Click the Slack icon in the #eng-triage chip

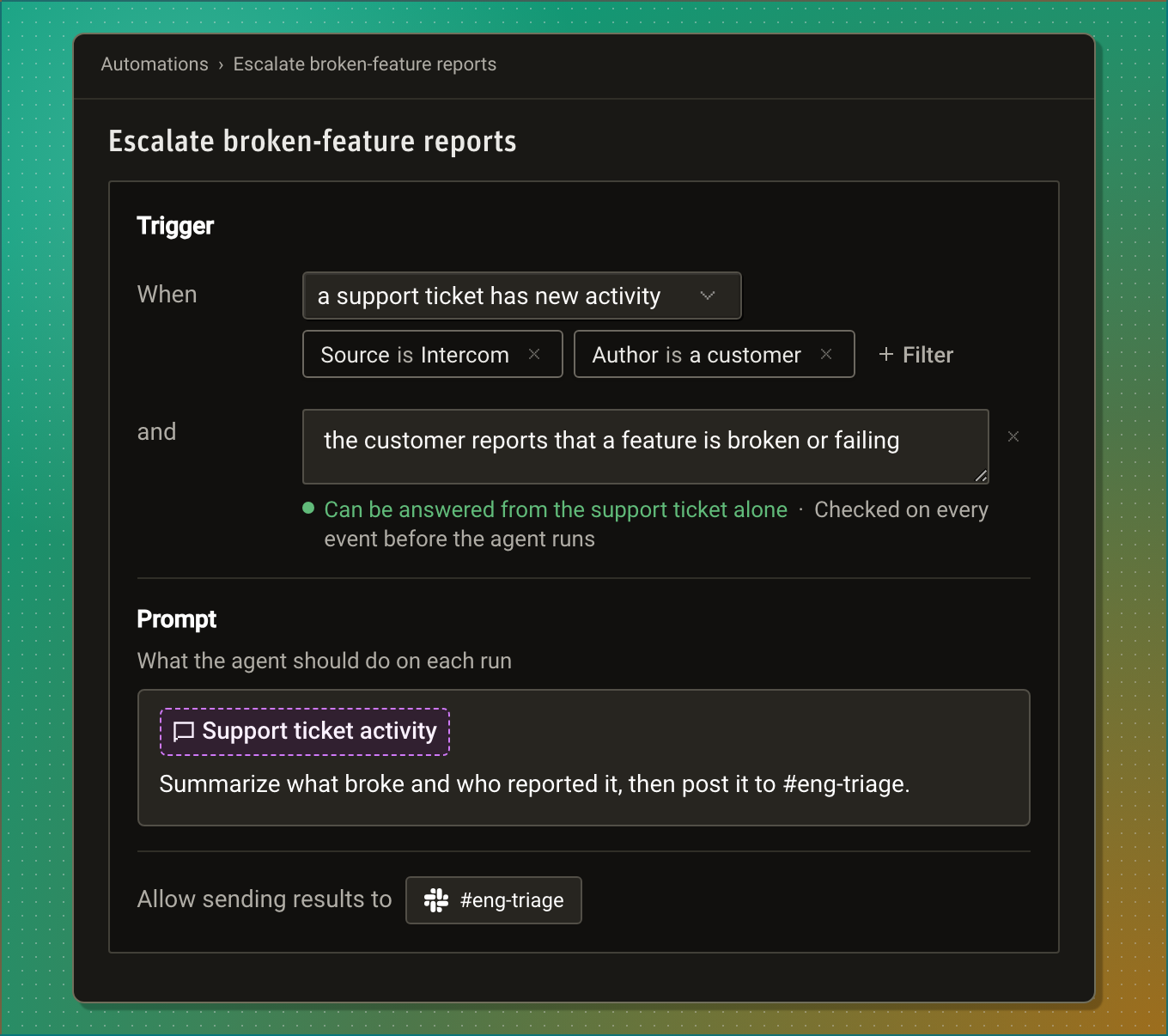point(436,900)
